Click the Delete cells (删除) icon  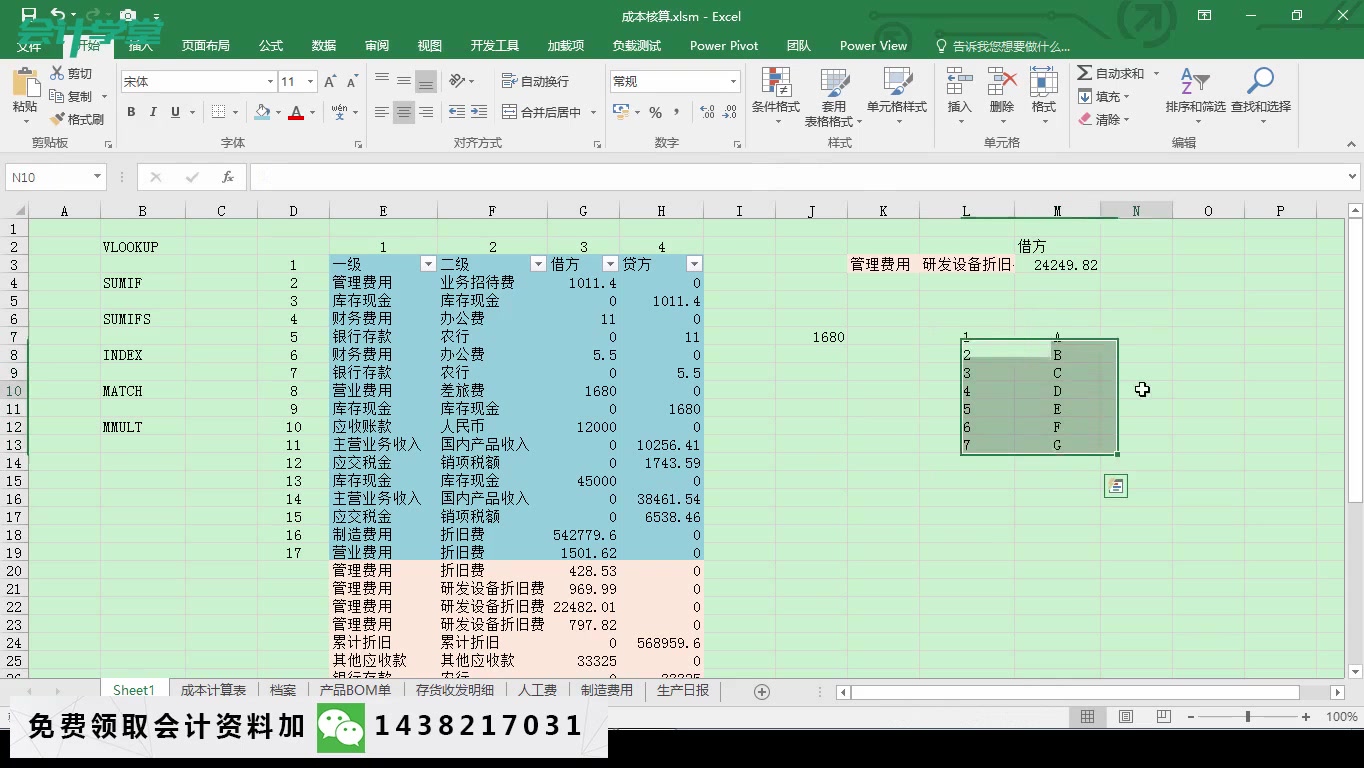(x=1002, y=82)
